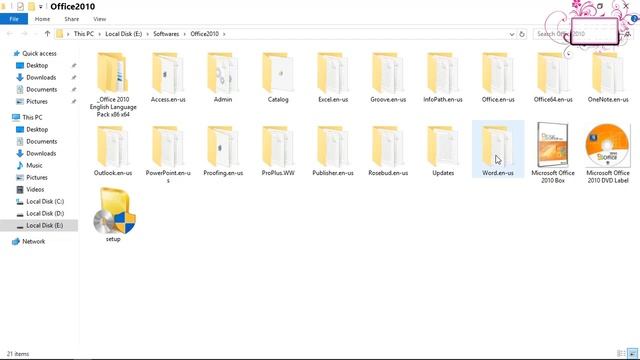Select the OneNote.en-us folder
This screenshot has height=360, width=640.
[608, 78]
